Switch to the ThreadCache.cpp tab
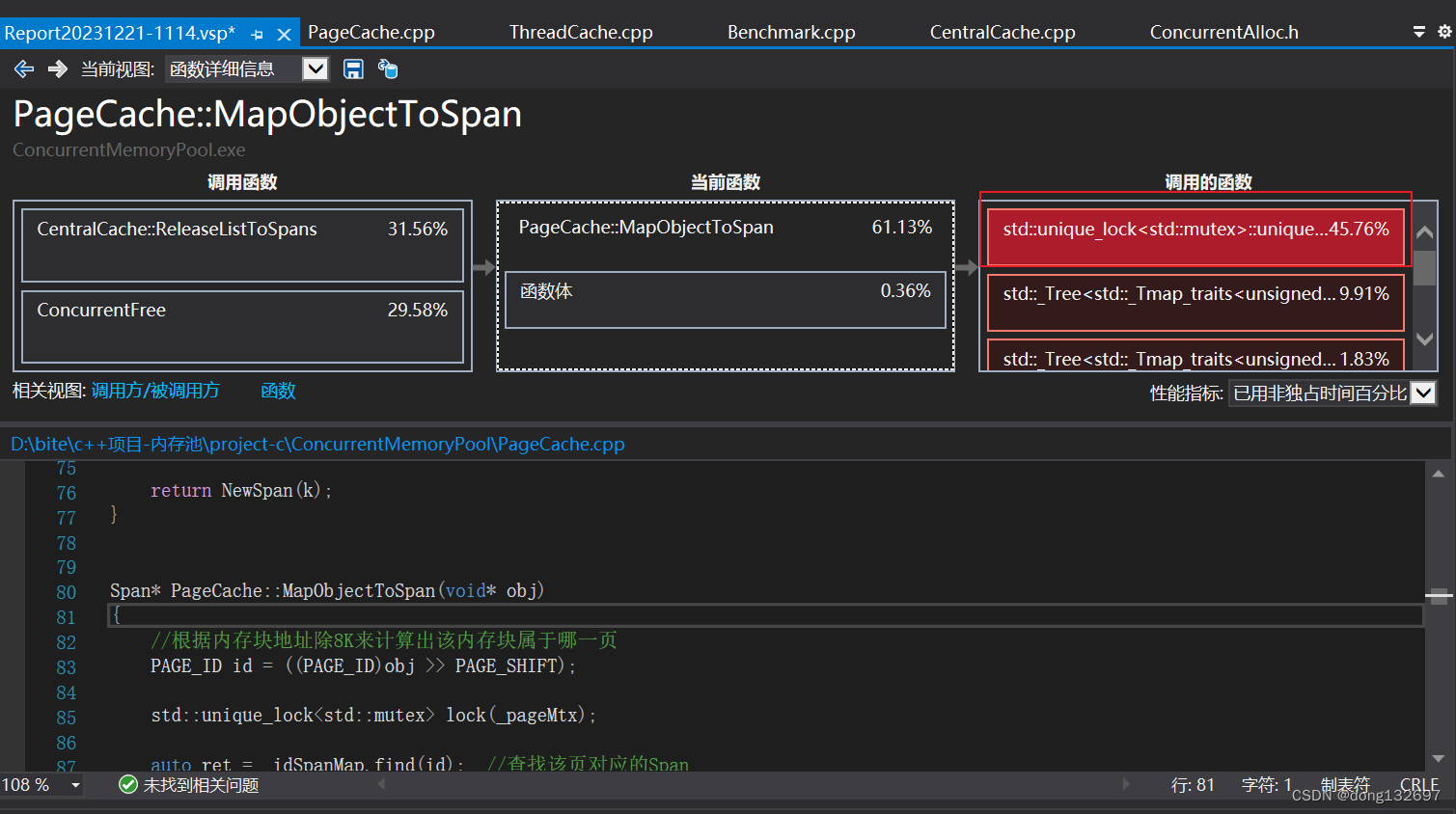The height and width of the screenshot is (814, 1456). 581,33
